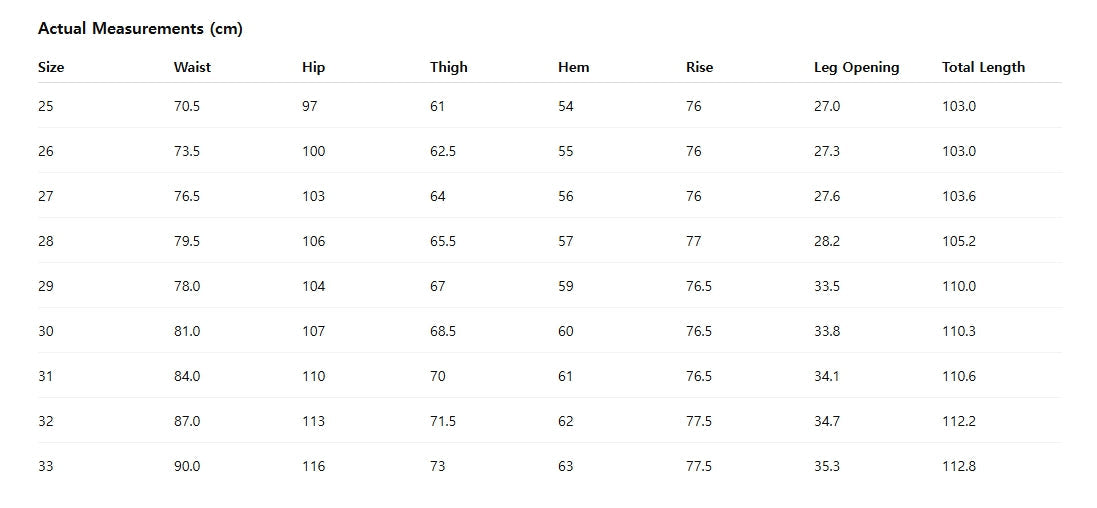Select the Size column header
The image size is (1097, 508).
click(51, 68)
